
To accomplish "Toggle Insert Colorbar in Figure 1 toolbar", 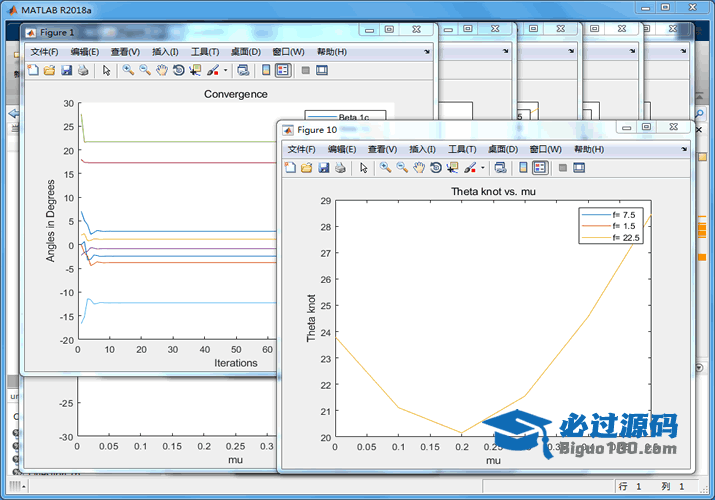I will [266, 70].
